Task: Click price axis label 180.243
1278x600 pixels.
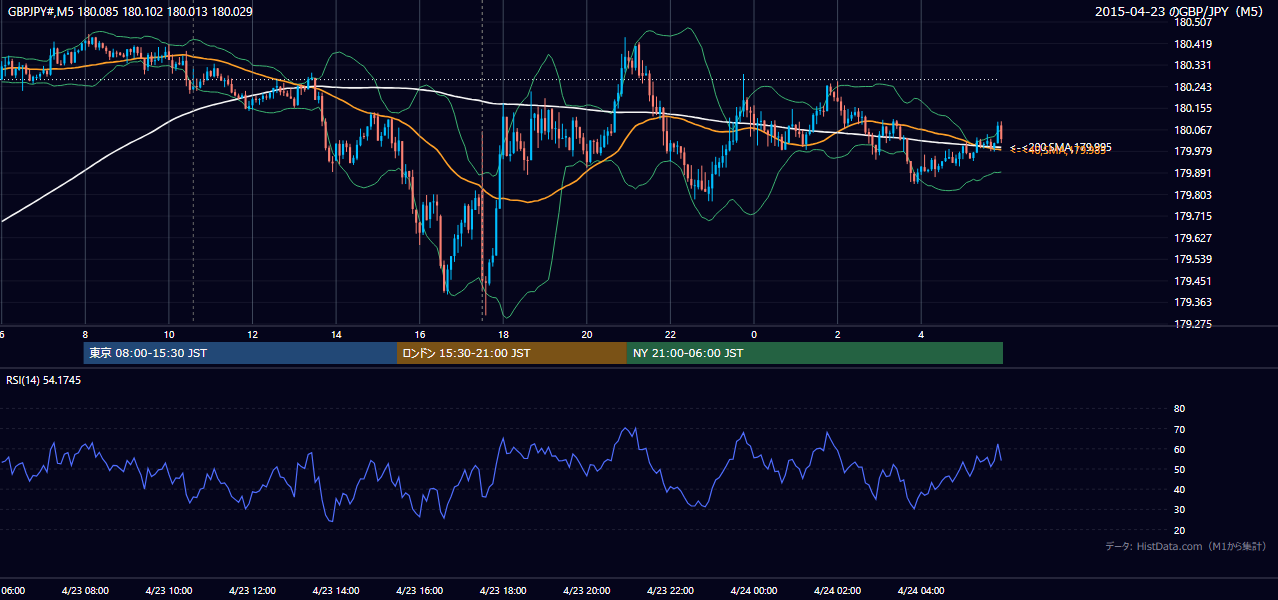Action: (1194, 87)
